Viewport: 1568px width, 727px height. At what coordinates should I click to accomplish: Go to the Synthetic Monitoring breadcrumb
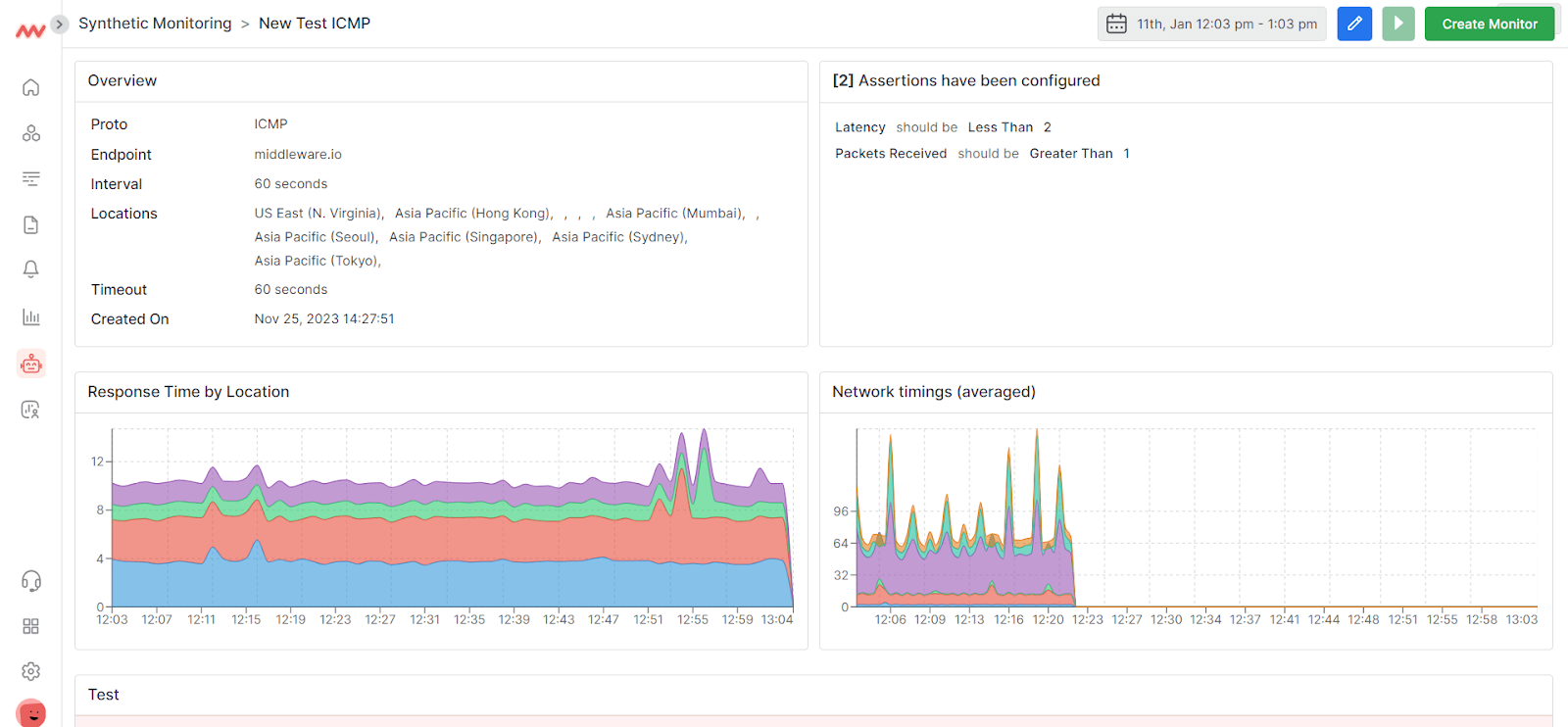click(x=155, y=24)
